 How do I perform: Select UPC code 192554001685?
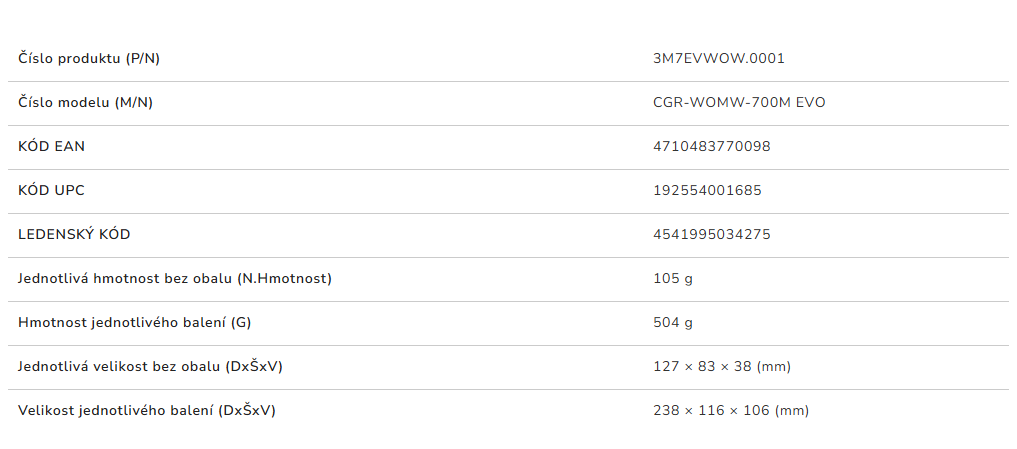tap(707, 190)
